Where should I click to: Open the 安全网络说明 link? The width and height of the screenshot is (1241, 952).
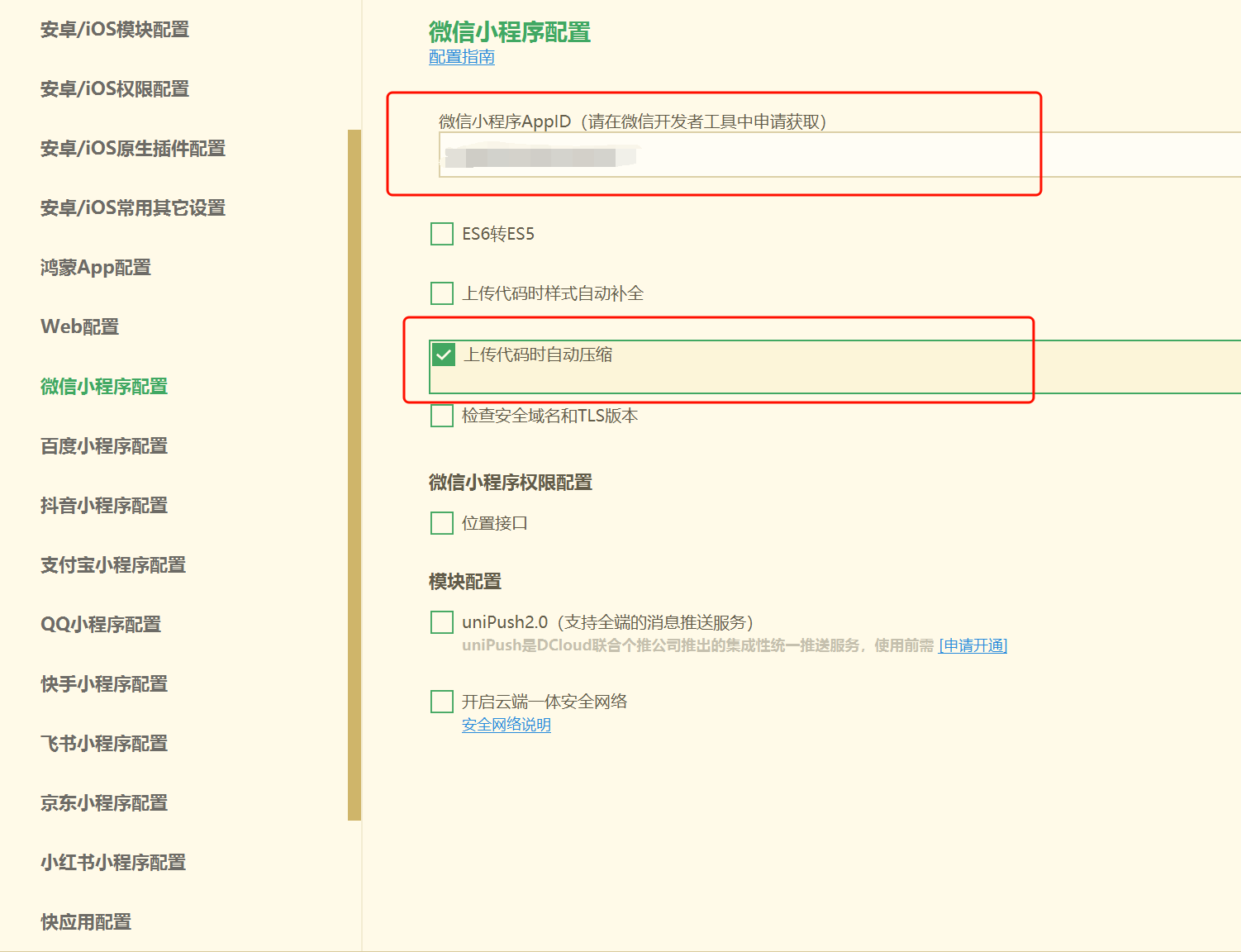[506, 725]
